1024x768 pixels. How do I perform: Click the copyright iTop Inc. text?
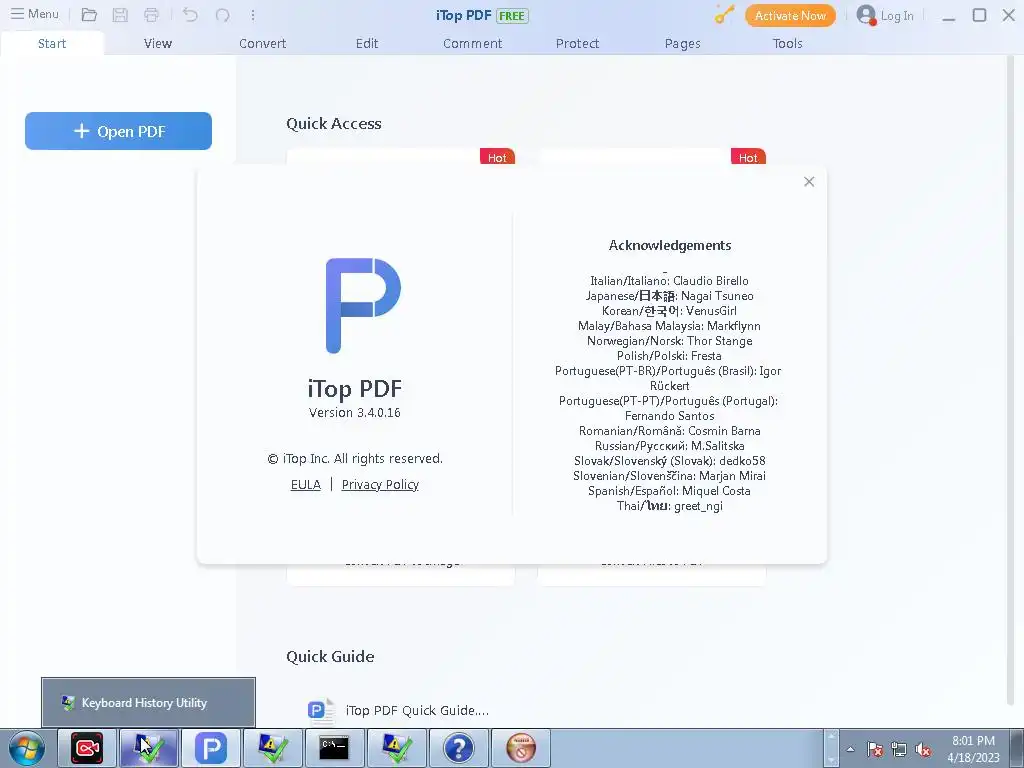pos(355,459)
